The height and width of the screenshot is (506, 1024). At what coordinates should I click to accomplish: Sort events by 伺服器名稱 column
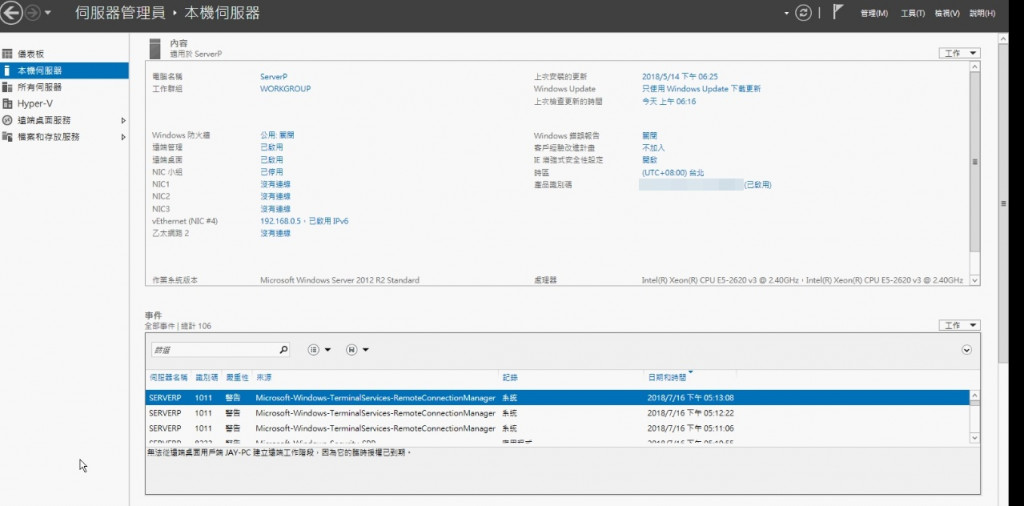(168, 377)
